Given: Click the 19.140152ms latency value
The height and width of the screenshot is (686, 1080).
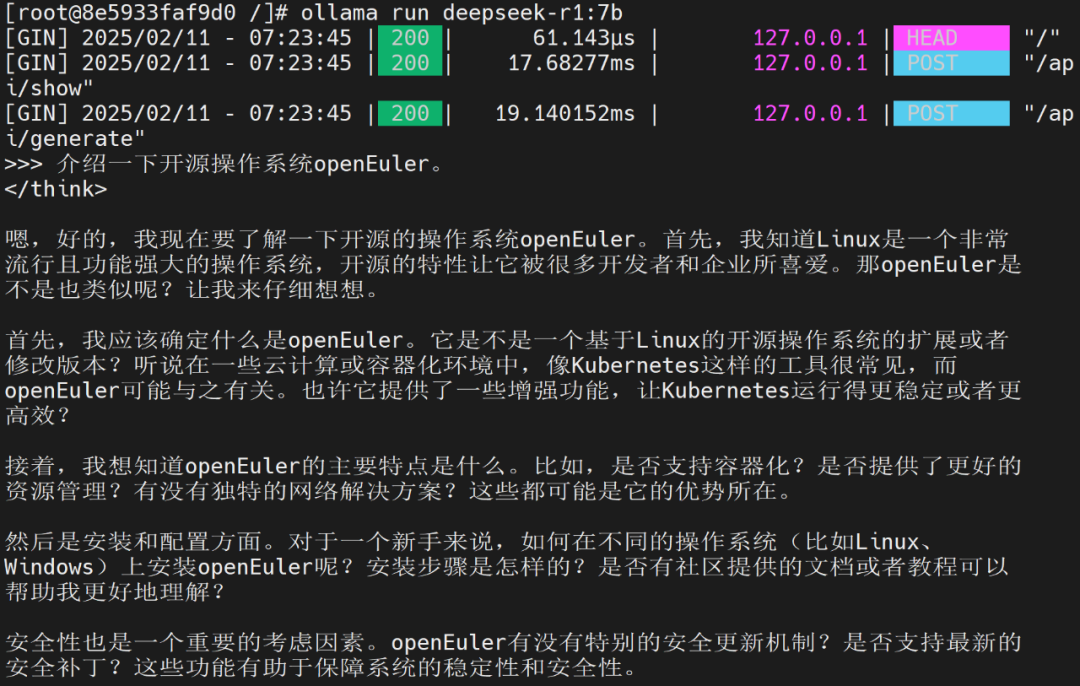Looking at the screenshot, I should [565, 113].
